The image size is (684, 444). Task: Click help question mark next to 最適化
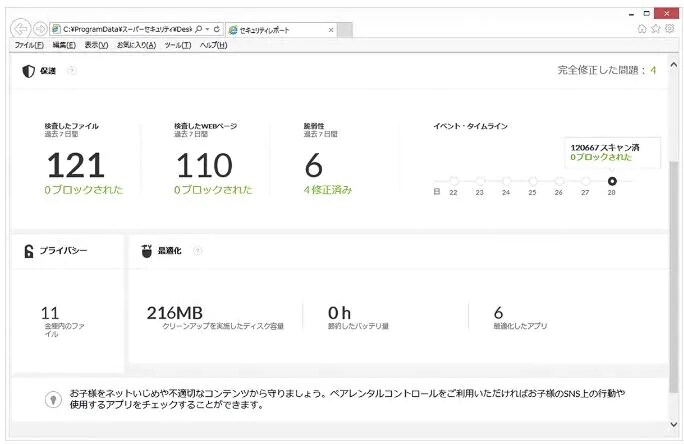point(198,251)
